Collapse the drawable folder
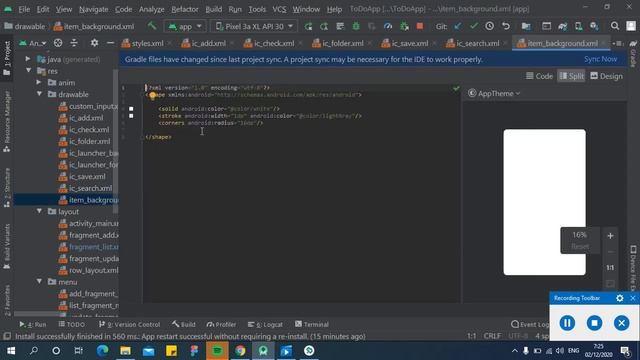This screenshot has height=360, width=640. (x=40, y=94)
